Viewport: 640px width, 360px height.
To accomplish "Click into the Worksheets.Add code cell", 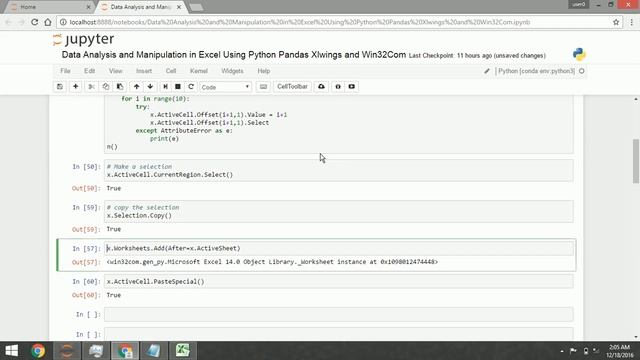I will [x=338, y=248].
